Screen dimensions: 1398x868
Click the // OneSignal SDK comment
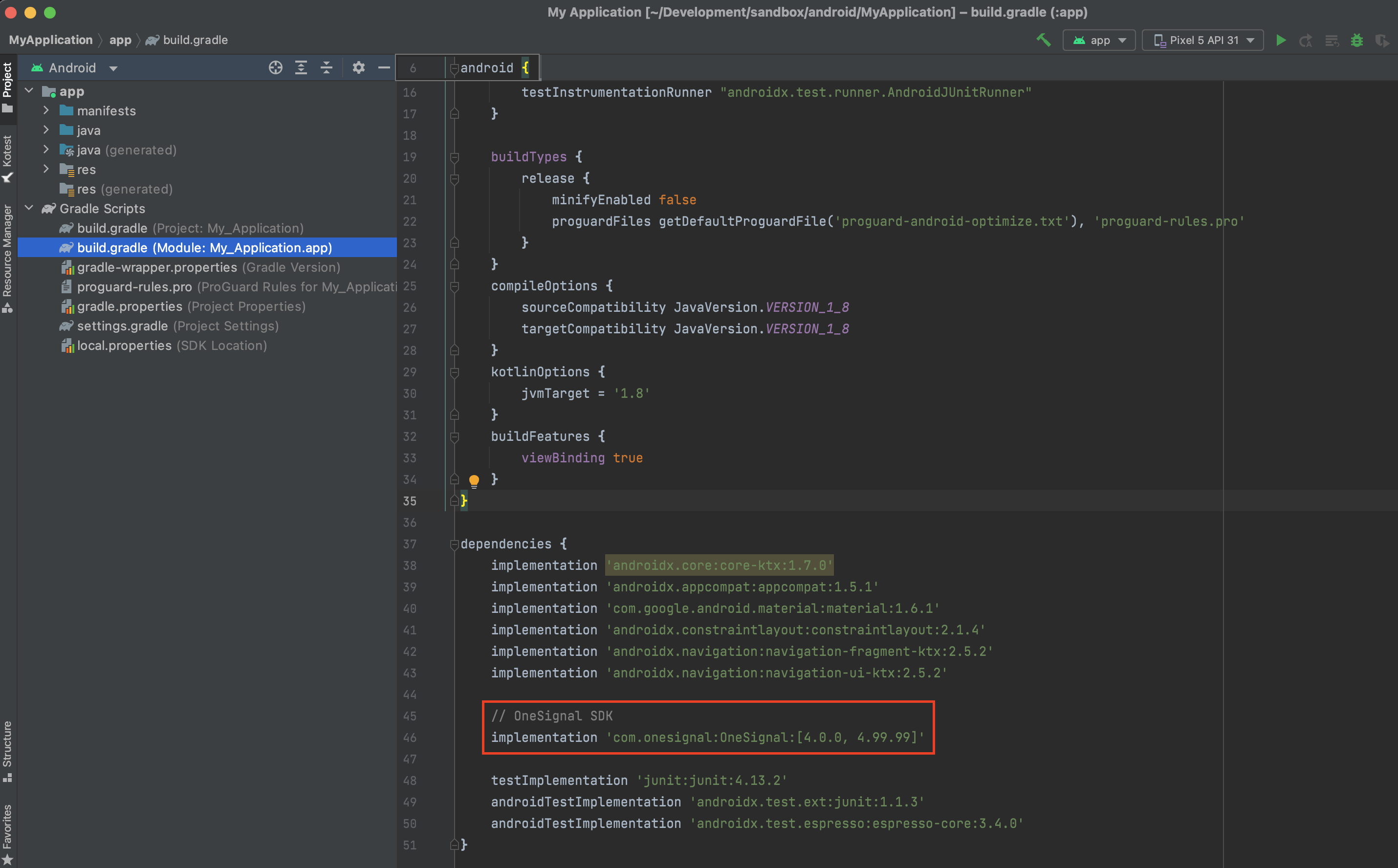click(x=552, y=716)
